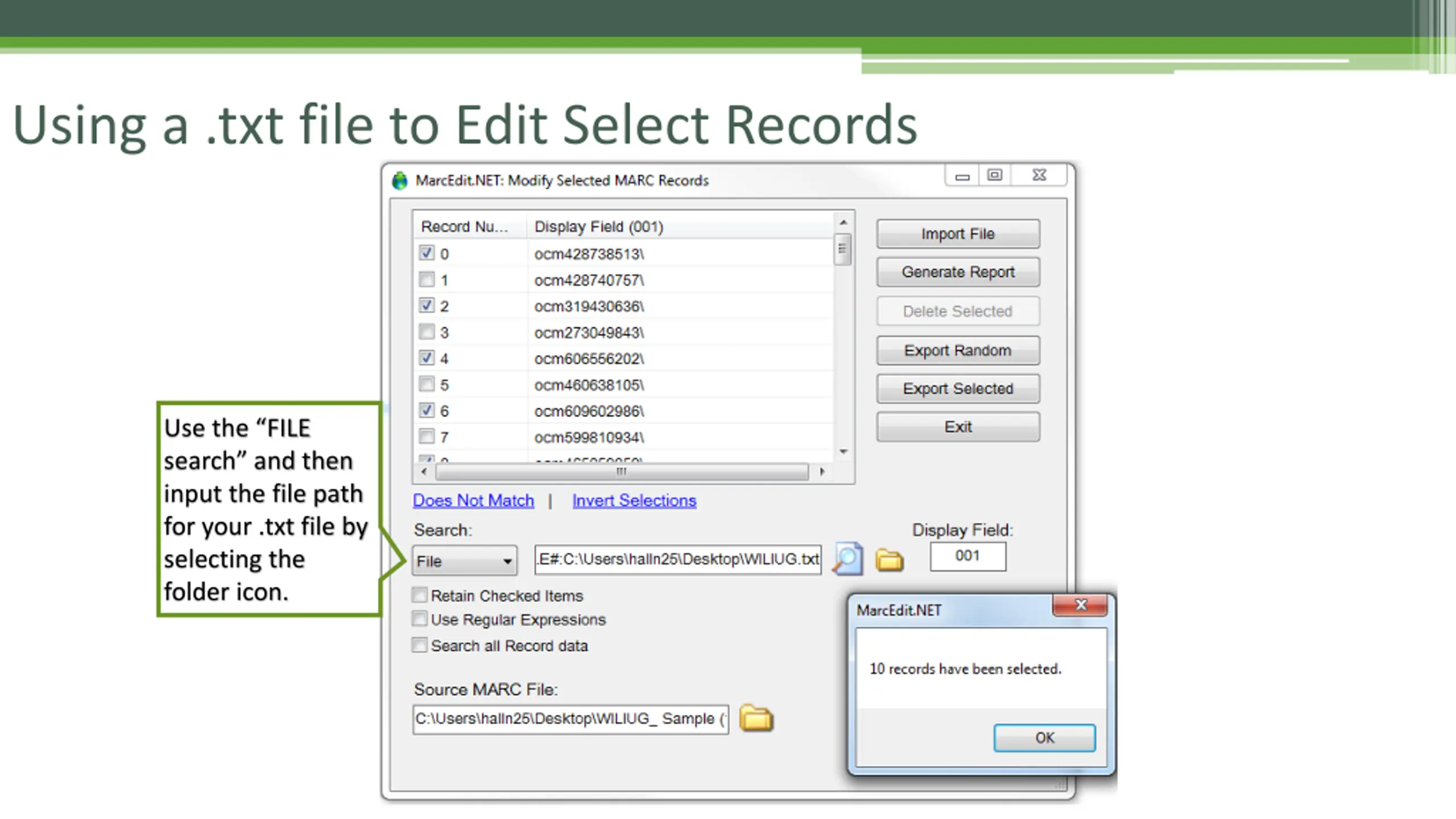
Task: Click record list scroll down arrow
Action: coord(843,452)
